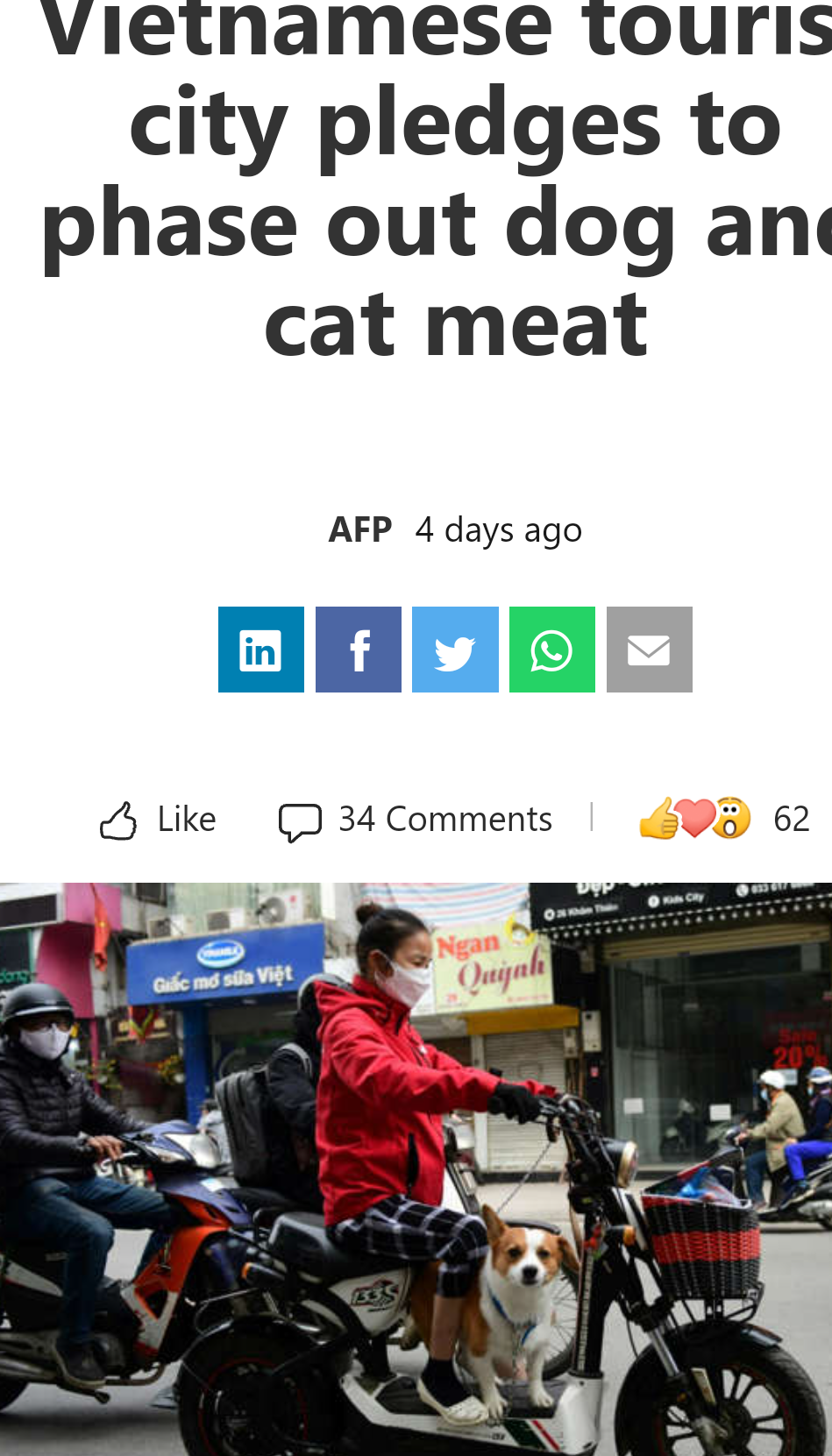Select the surprised face reaction emoji
Viewport: 832px width, 1456px height.
tap(732, 818)
